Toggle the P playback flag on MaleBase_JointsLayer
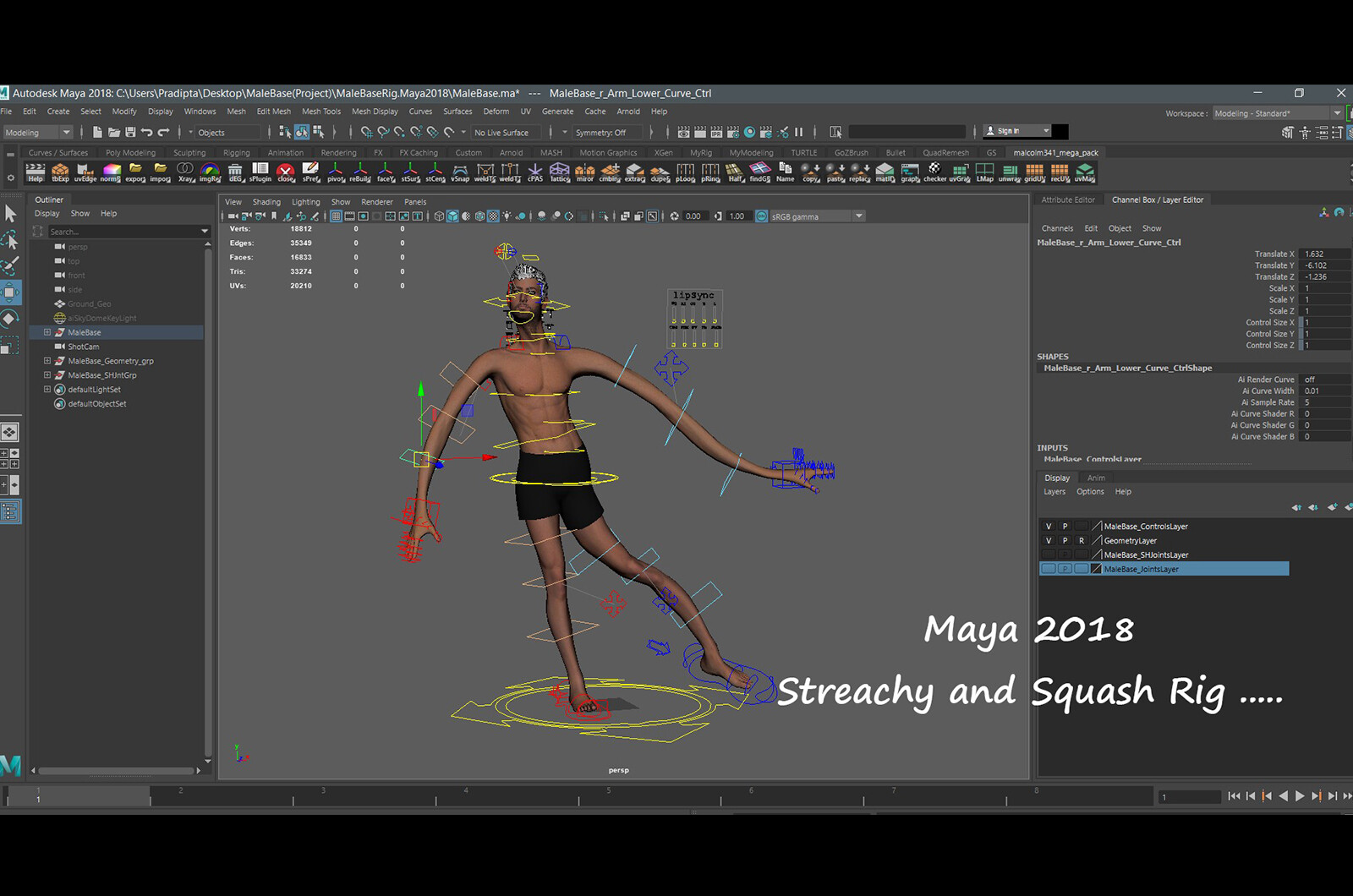The width and height of the screenshot is (1353, 896). click(1065, 568)
